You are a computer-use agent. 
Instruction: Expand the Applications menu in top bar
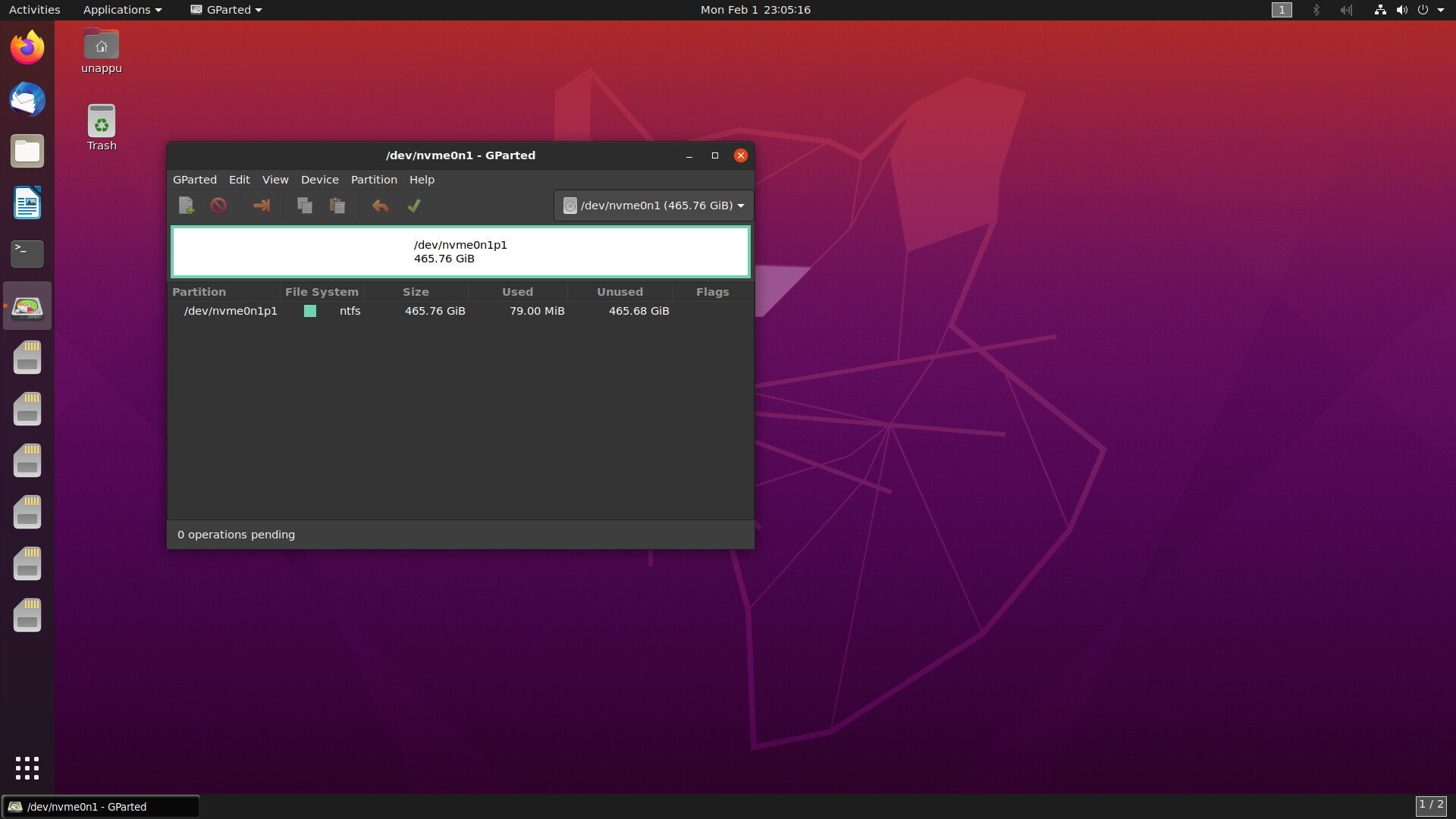[122, 10]
